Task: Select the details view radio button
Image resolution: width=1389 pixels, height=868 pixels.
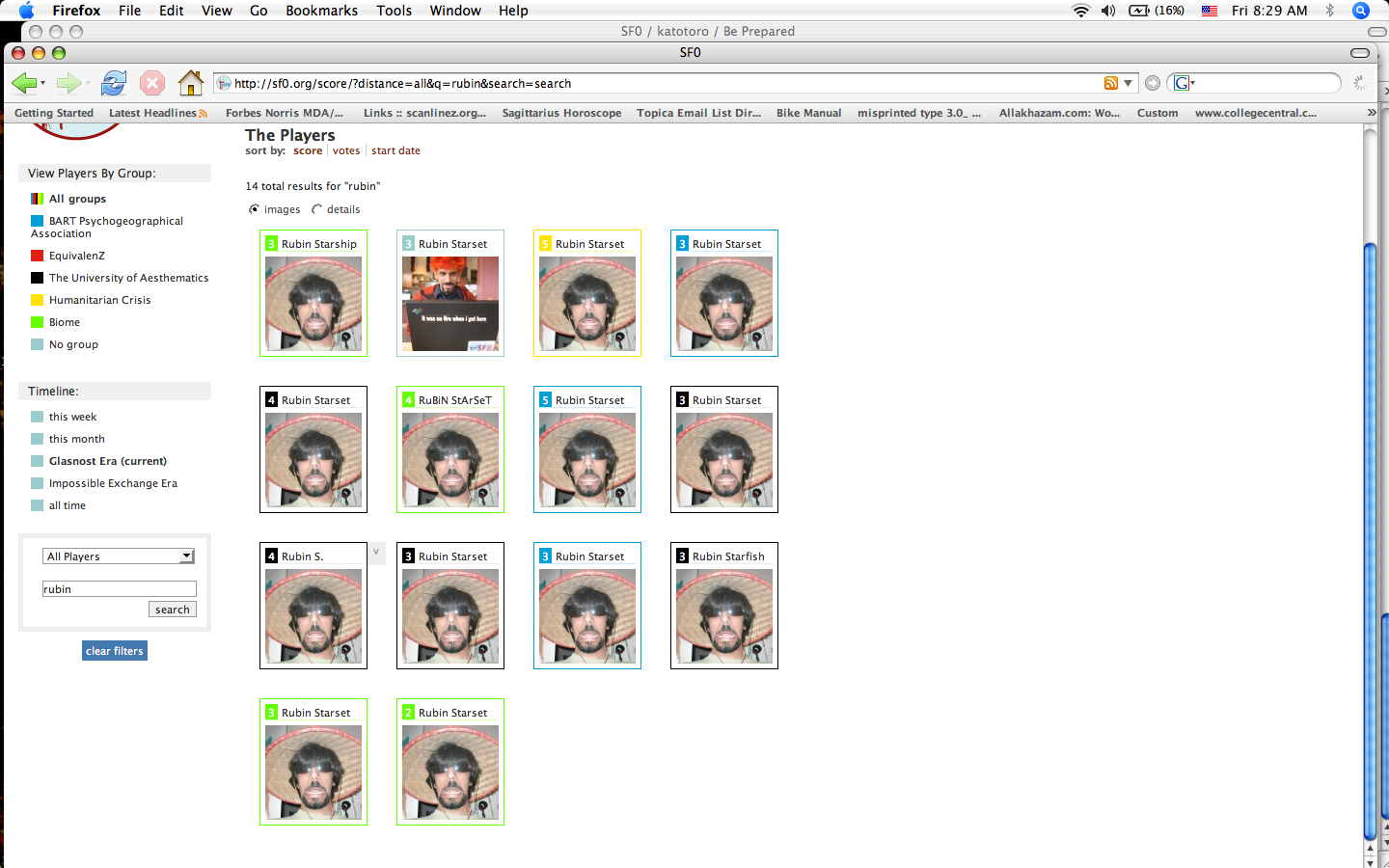Action: [x=316, y=209]
